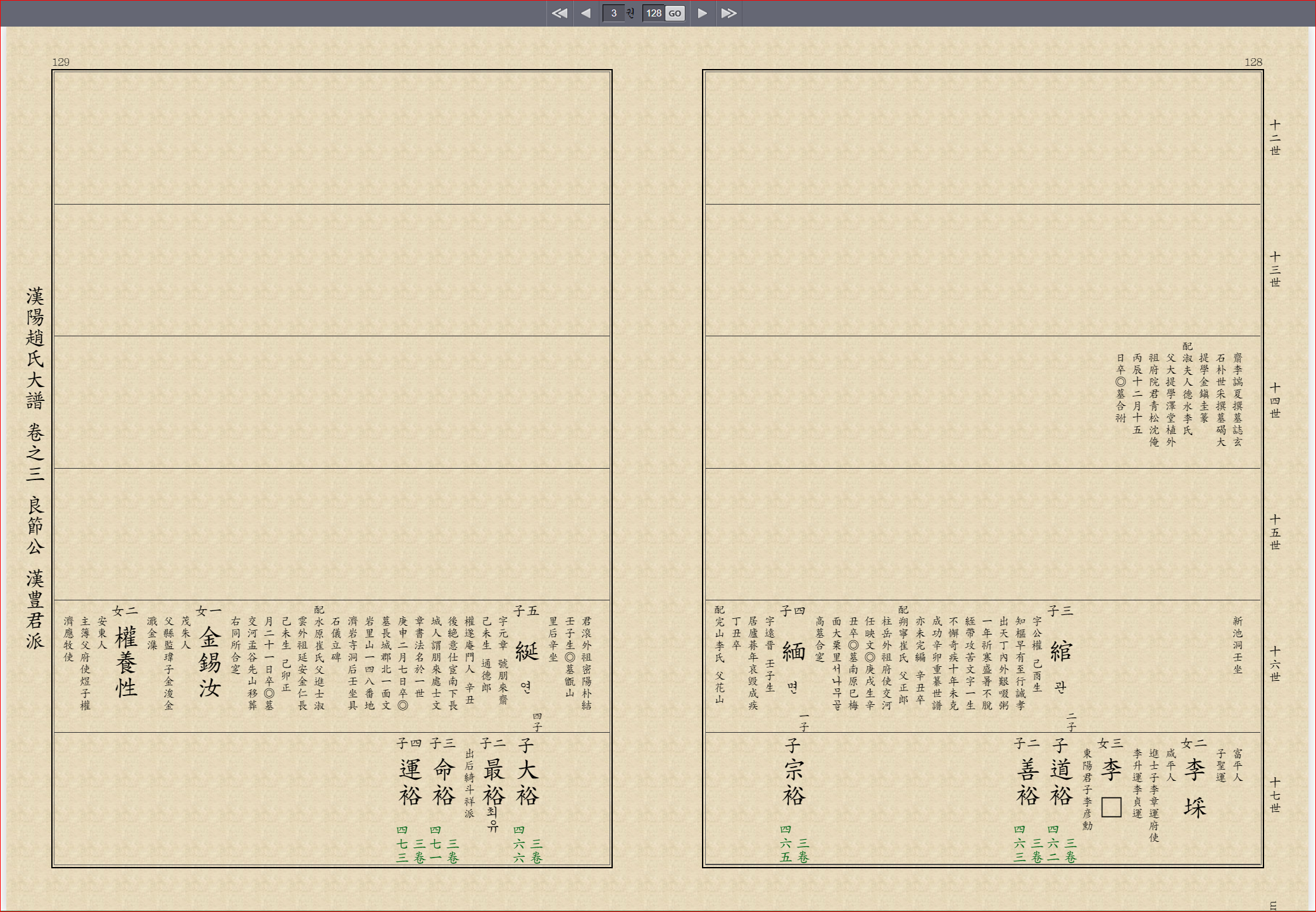
Task: Click the vertical title 漢陽趙氏大譜 in the left margin
Action: pos(35,348)
